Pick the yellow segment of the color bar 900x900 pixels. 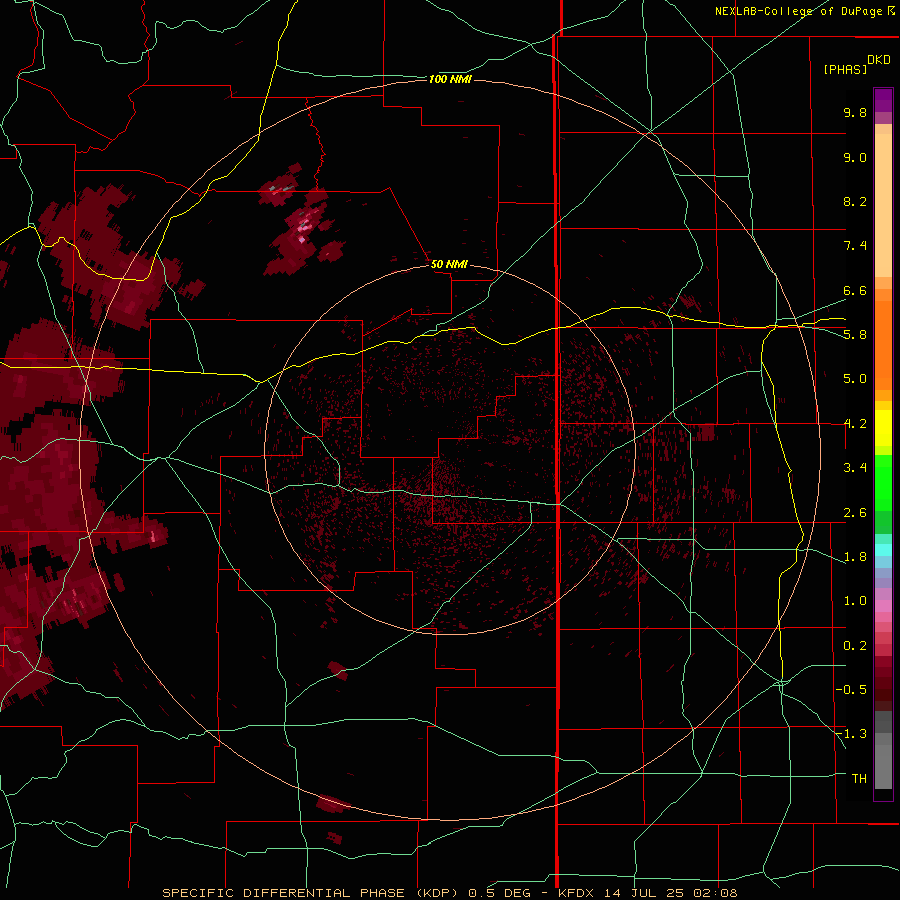(x=883, y=428)
